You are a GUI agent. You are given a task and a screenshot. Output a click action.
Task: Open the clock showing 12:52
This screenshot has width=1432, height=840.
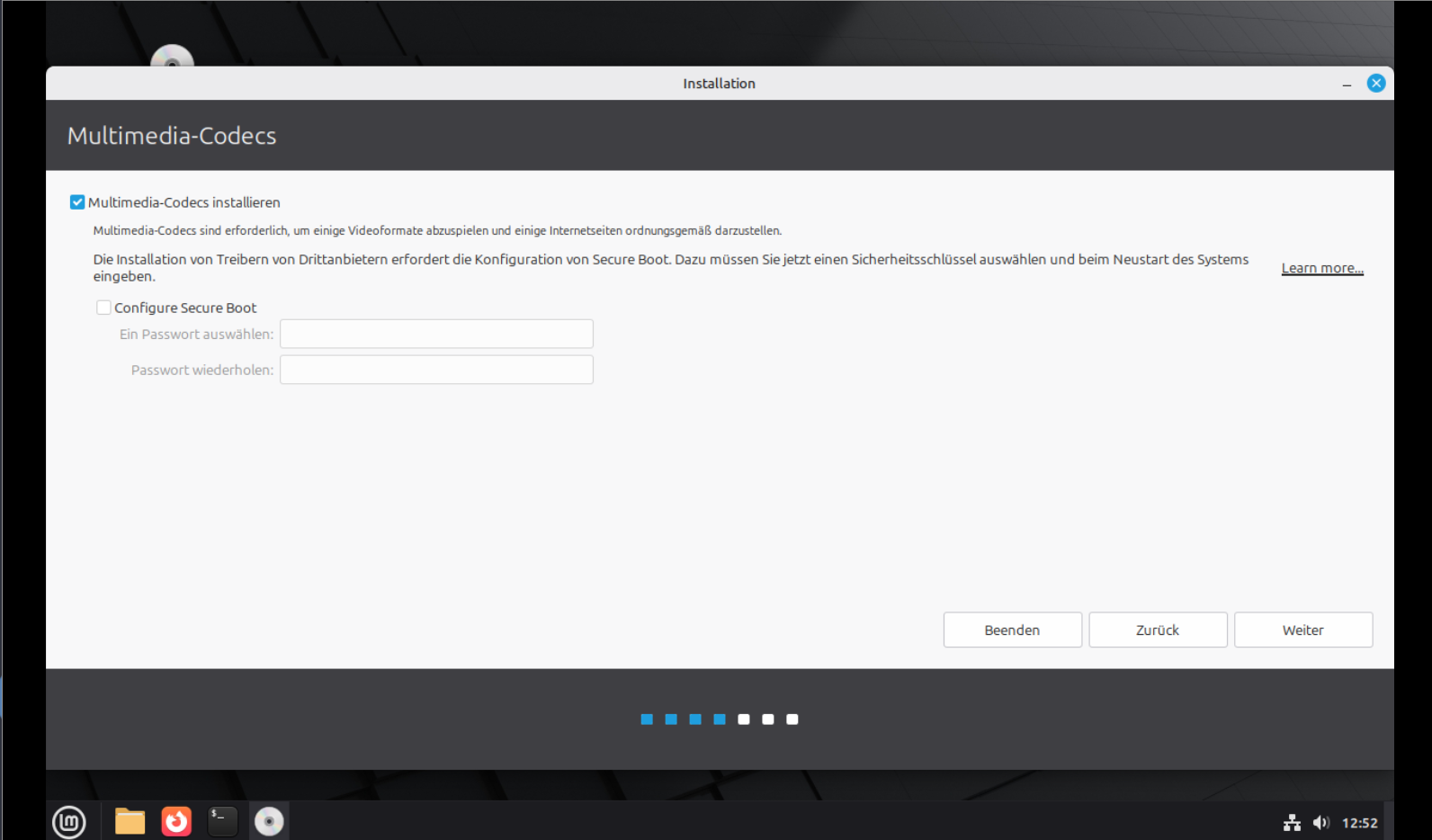[1359, 822]
